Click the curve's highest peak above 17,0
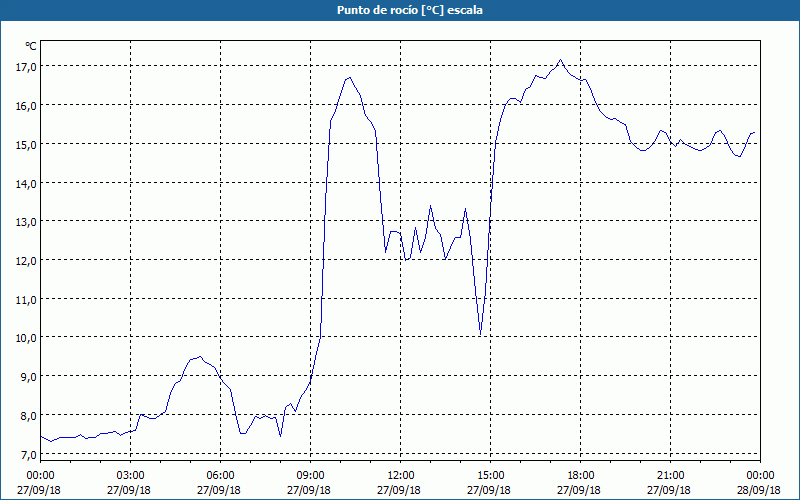This screenshot has height=500, width=800. pyautogui.click(x=560, y=60)
